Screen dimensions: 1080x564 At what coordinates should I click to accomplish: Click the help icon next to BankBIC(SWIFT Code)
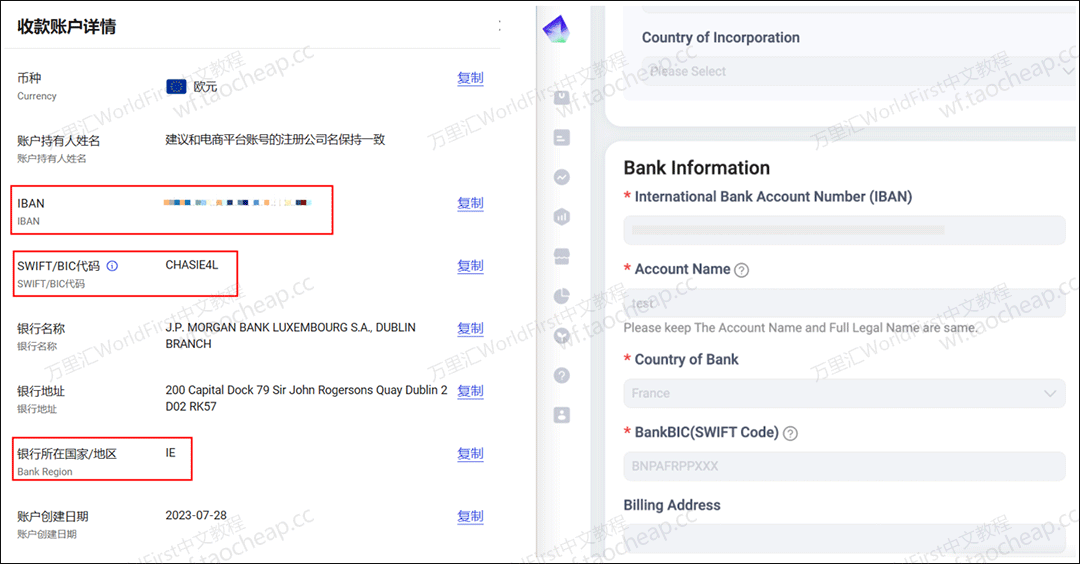tap(790, 433)
